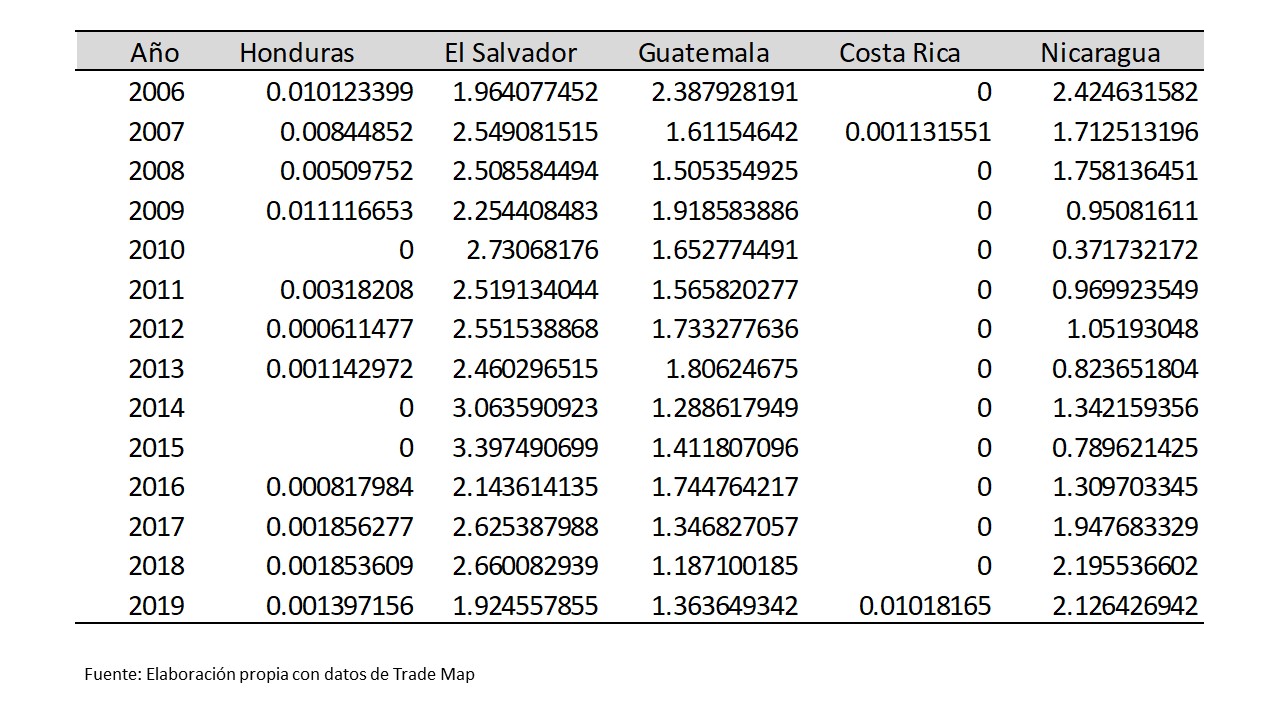The width and height of the screenshot is (1280, 720).
Task: Select the 2019 year cell
Action: tap(157, 605)
